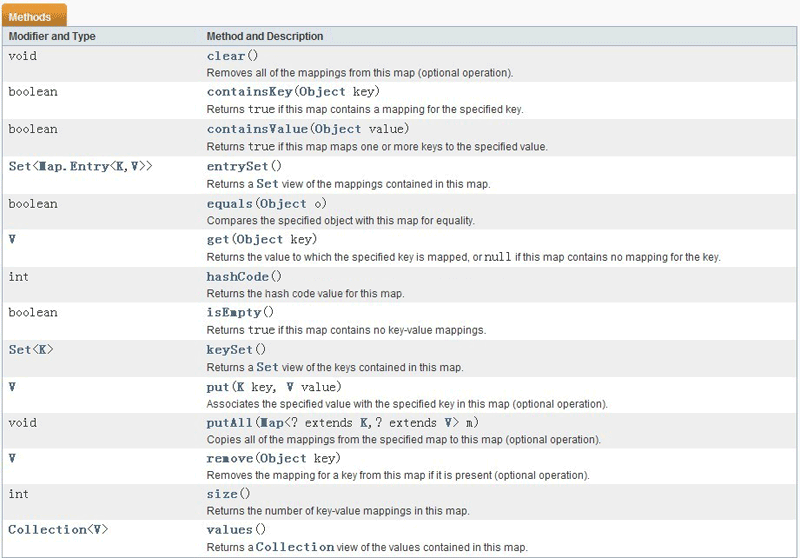Select the Methods tab
This screenshot has width=800, height=558.
click(34, 16)
